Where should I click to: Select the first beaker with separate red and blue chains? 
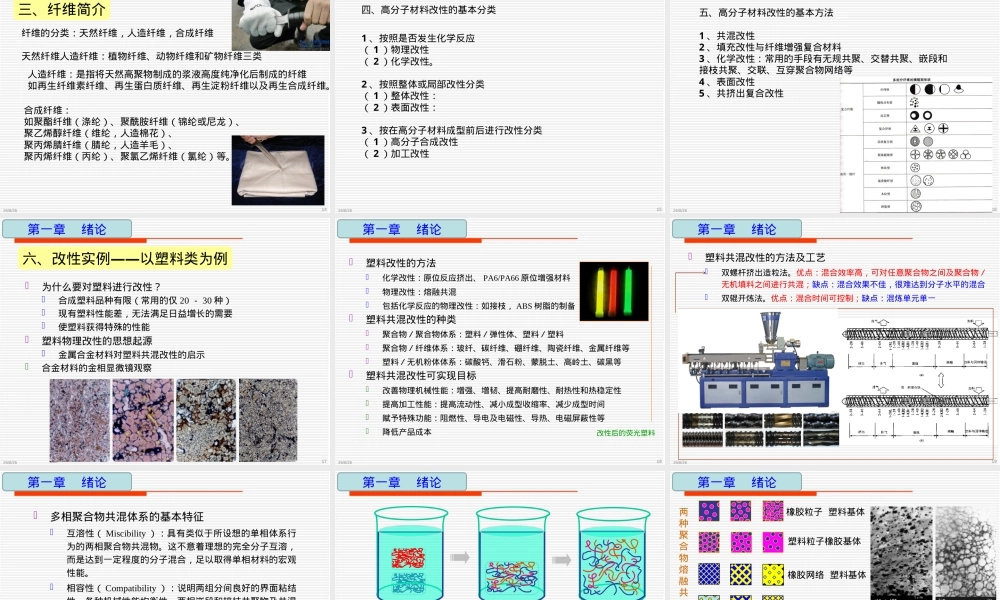click(x=409, y=553)
